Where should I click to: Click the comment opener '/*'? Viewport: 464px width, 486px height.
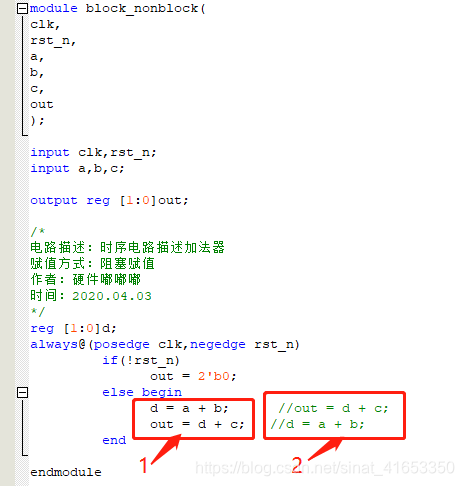click(x=38, y=231)
